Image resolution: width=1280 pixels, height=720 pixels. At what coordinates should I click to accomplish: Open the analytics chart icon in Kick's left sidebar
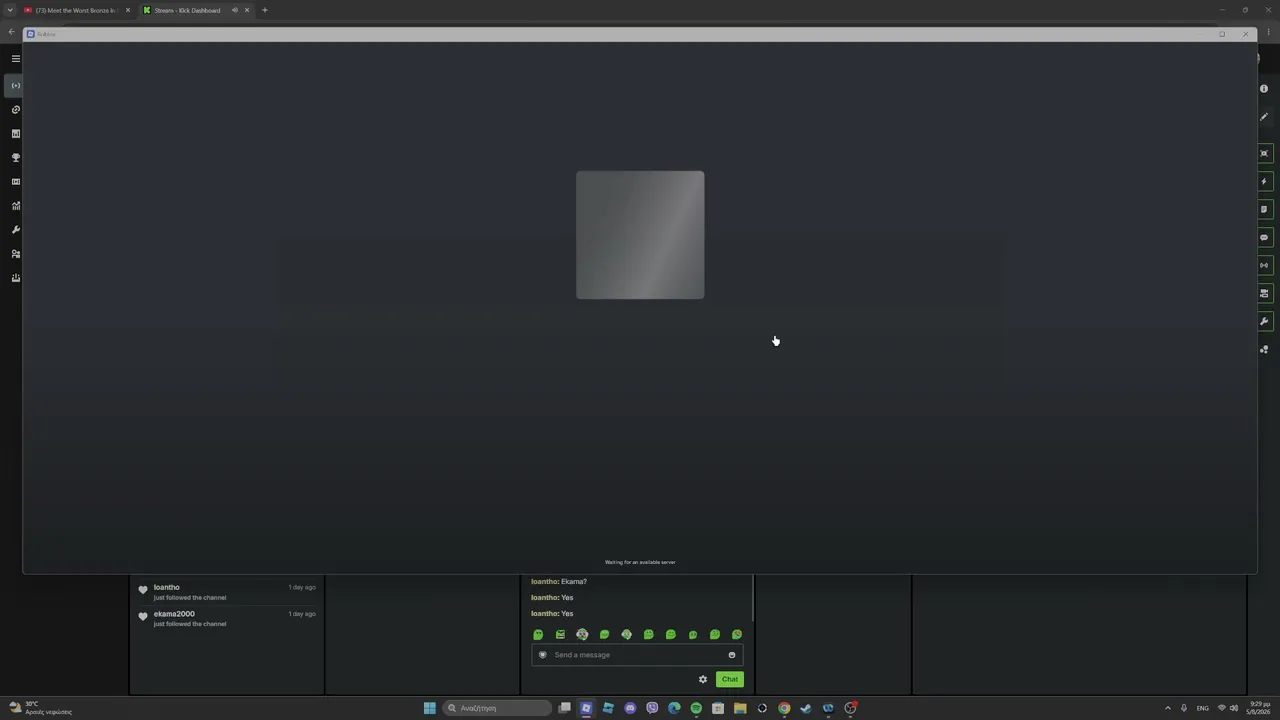pyautogui.click(x=15, y=206)
